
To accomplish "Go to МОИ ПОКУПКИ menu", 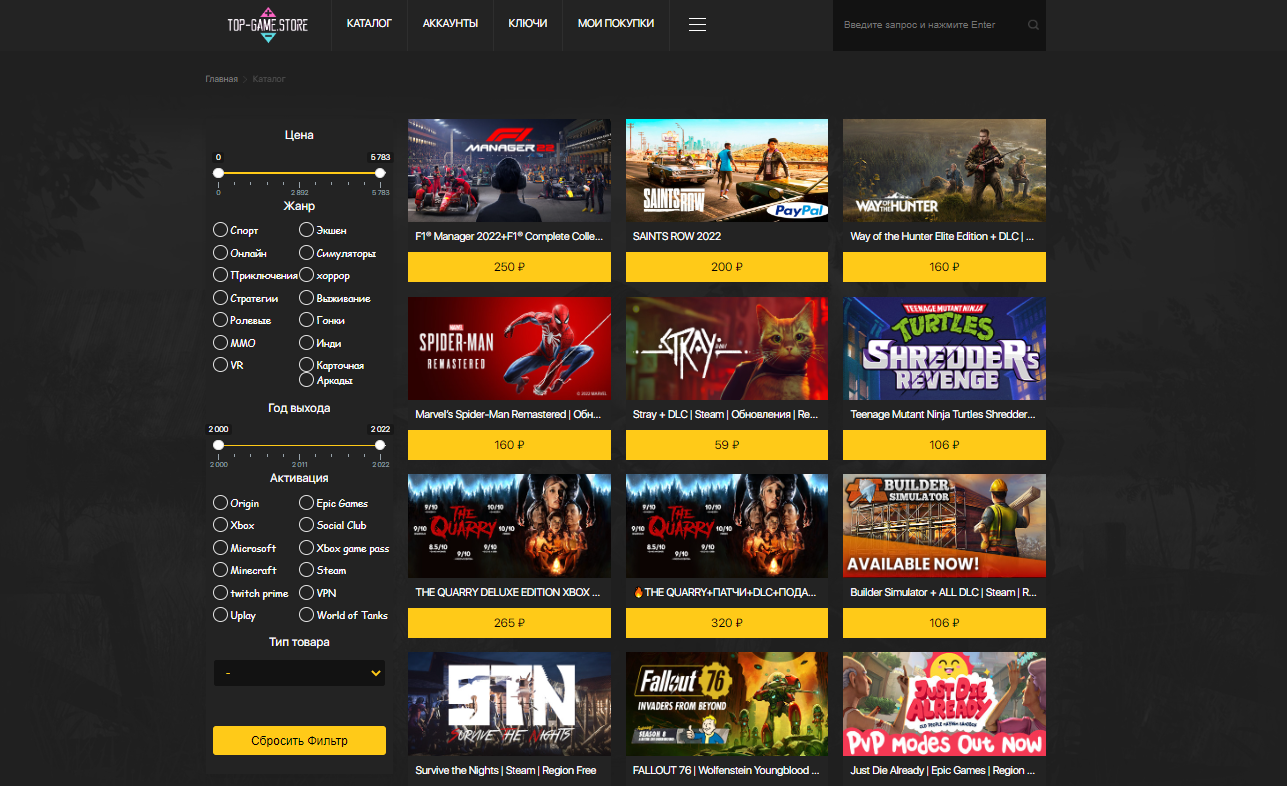I will (x=616, y=23).
